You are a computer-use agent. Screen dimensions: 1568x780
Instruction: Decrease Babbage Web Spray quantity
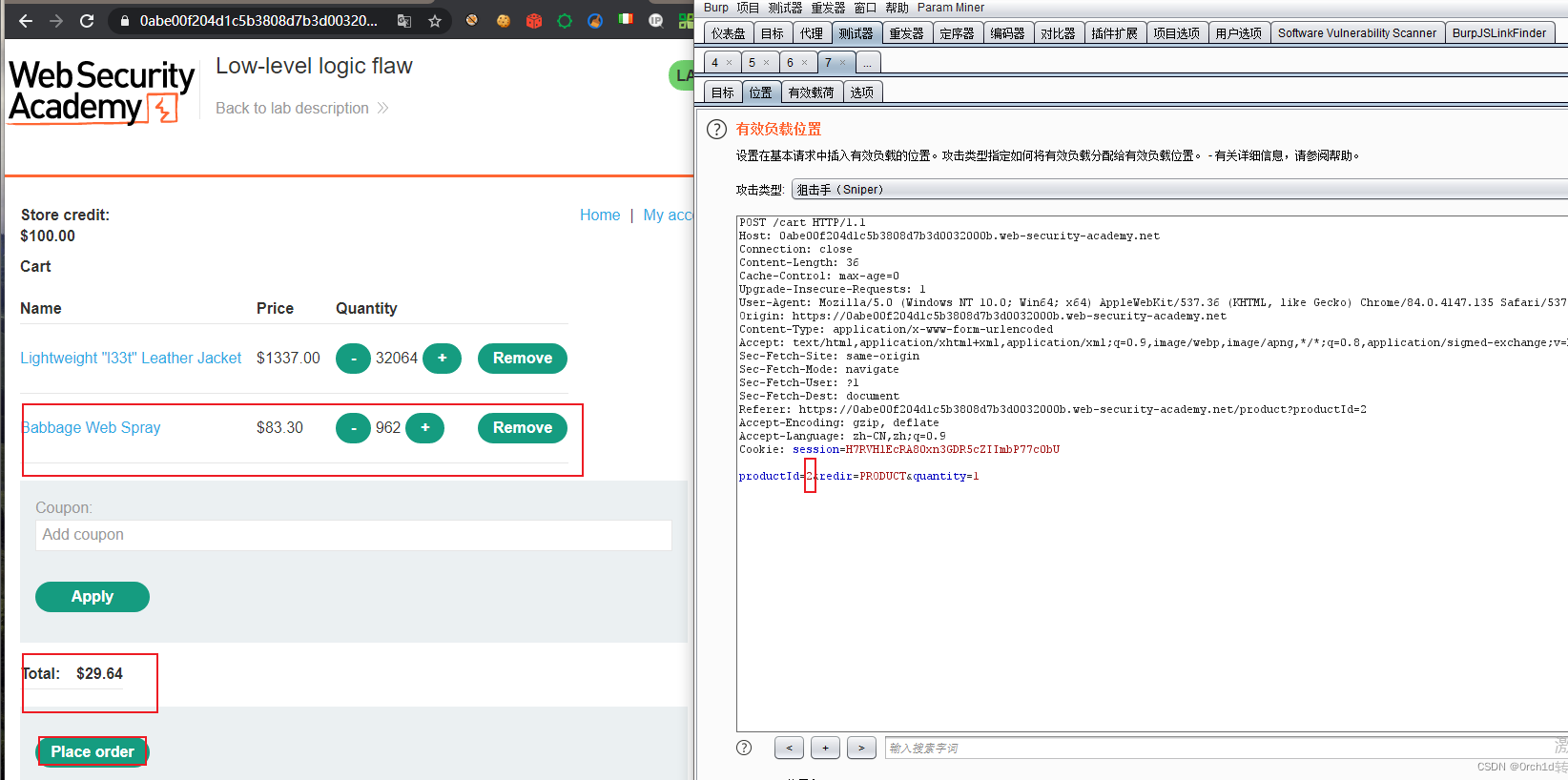pos(353,428)
